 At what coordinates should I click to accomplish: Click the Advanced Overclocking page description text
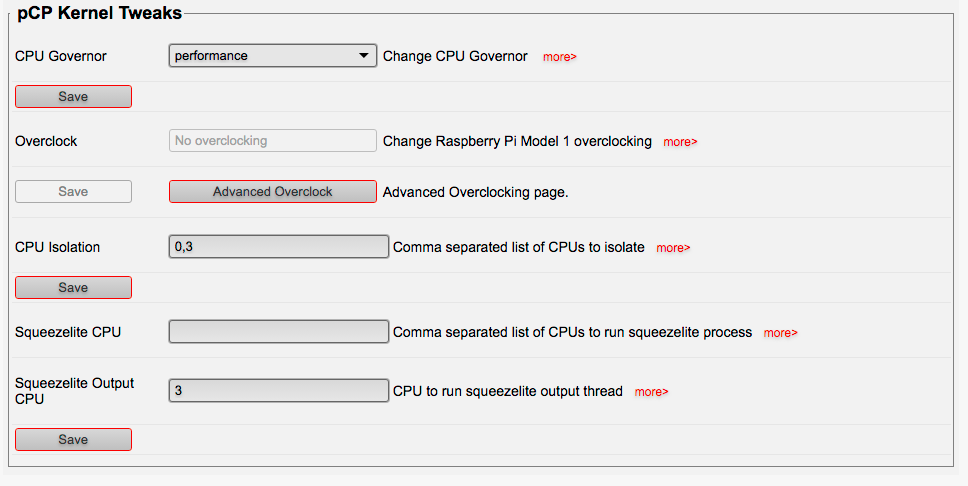(475, 192)
